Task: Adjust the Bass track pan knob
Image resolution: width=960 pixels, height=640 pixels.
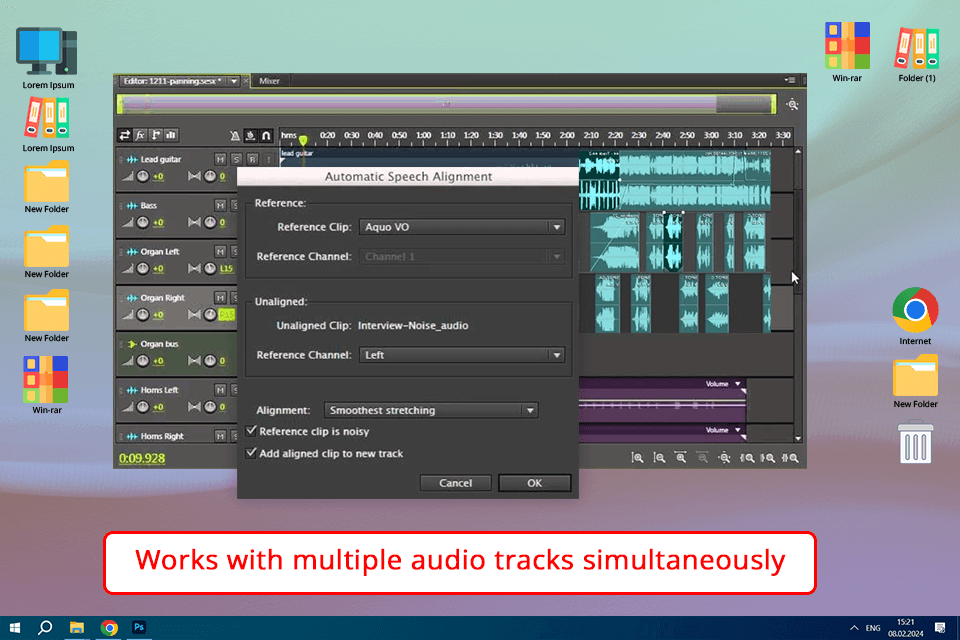Action: click(210, 222)
